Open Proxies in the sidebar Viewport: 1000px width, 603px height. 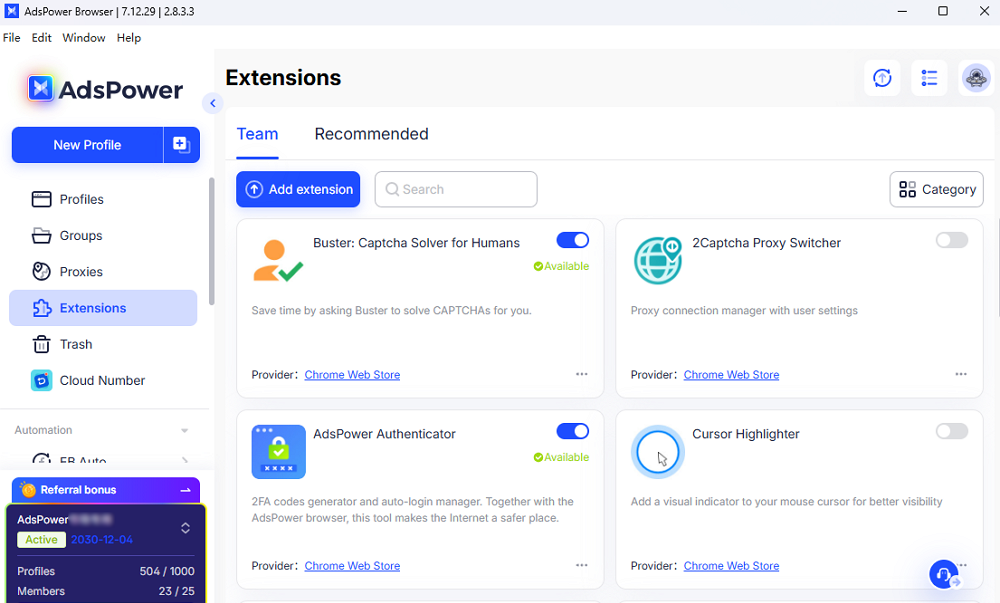coord(103,272)
